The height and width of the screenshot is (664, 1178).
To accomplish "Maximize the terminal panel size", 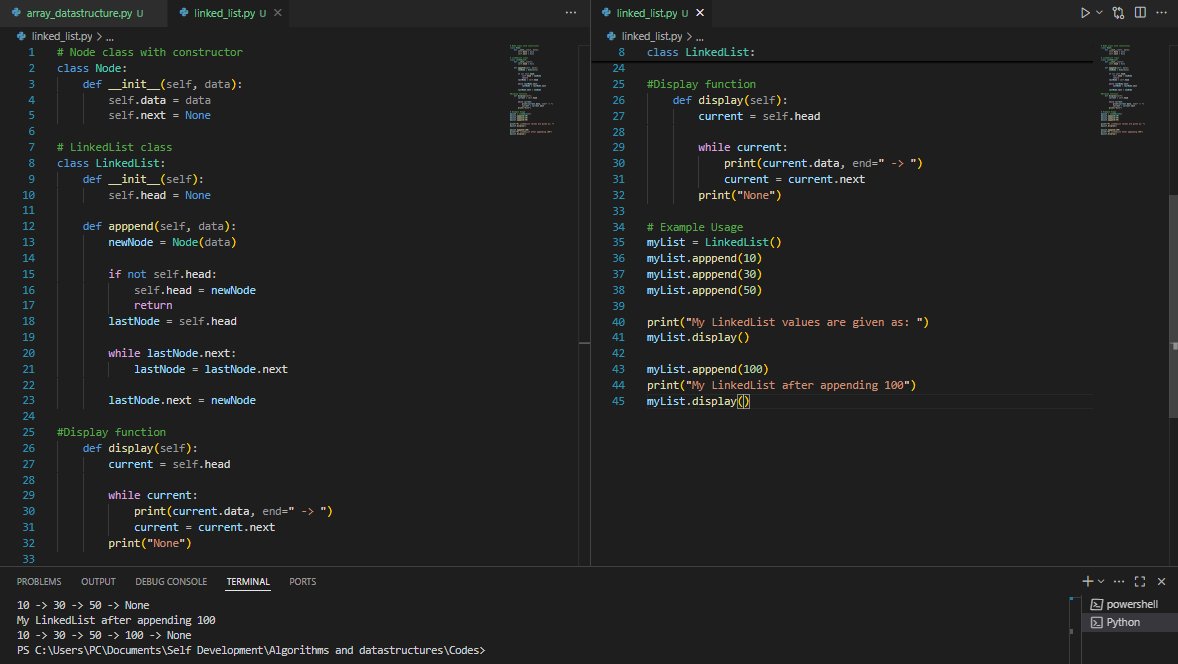I will pyautogui.click(x=1140, y=581).
